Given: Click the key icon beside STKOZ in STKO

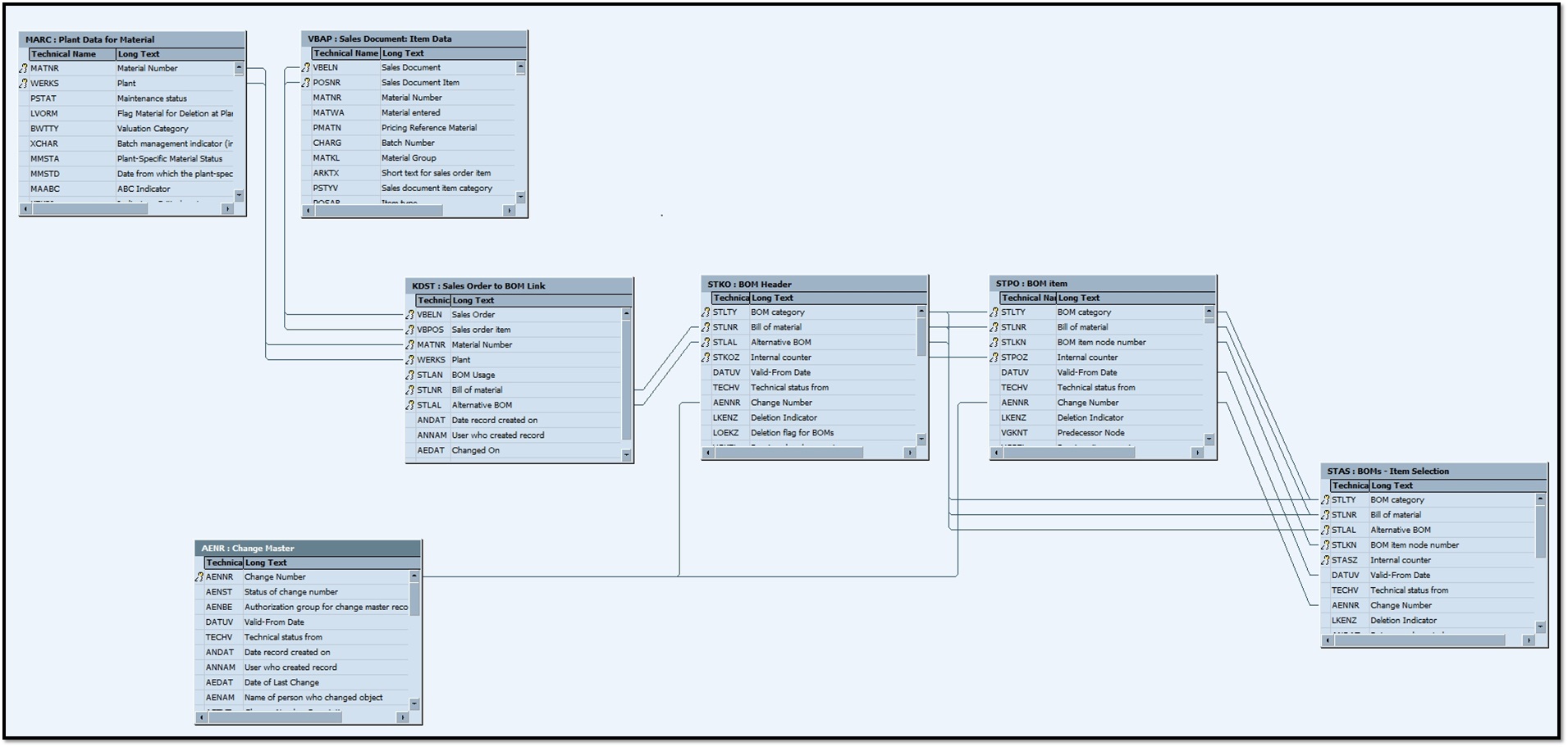Looking at the screenshot, I should click(x=706, y=358).
